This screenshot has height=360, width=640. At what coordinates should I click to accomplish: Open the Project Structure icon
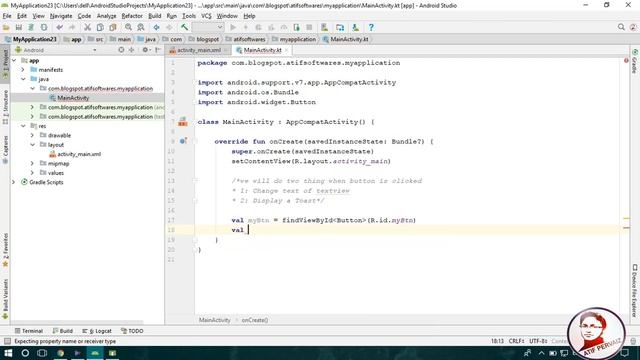click(x=340, y=27)
